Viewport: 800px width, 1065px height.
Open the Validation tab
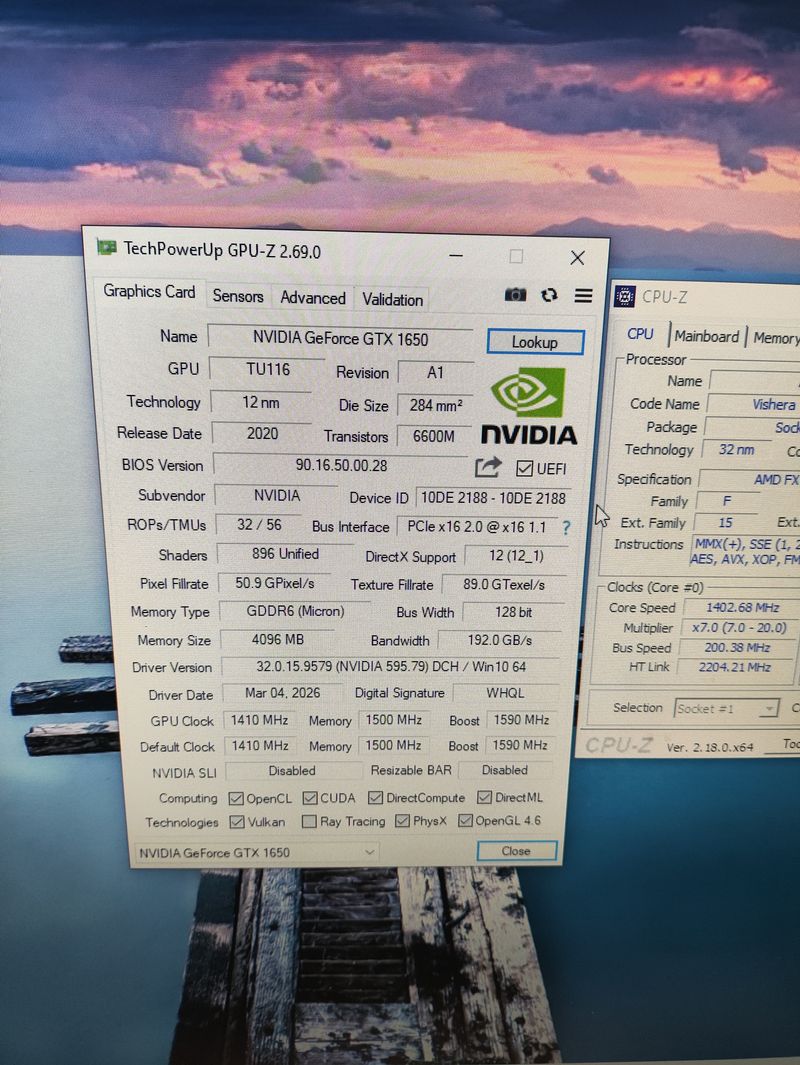click(393, 300)
